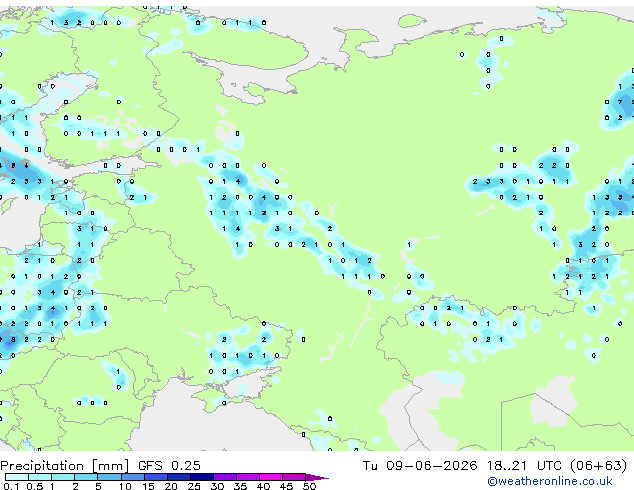This screenshot has width=634, height=490.
Task: Click the legend label "0.5"
Action: 35,486
